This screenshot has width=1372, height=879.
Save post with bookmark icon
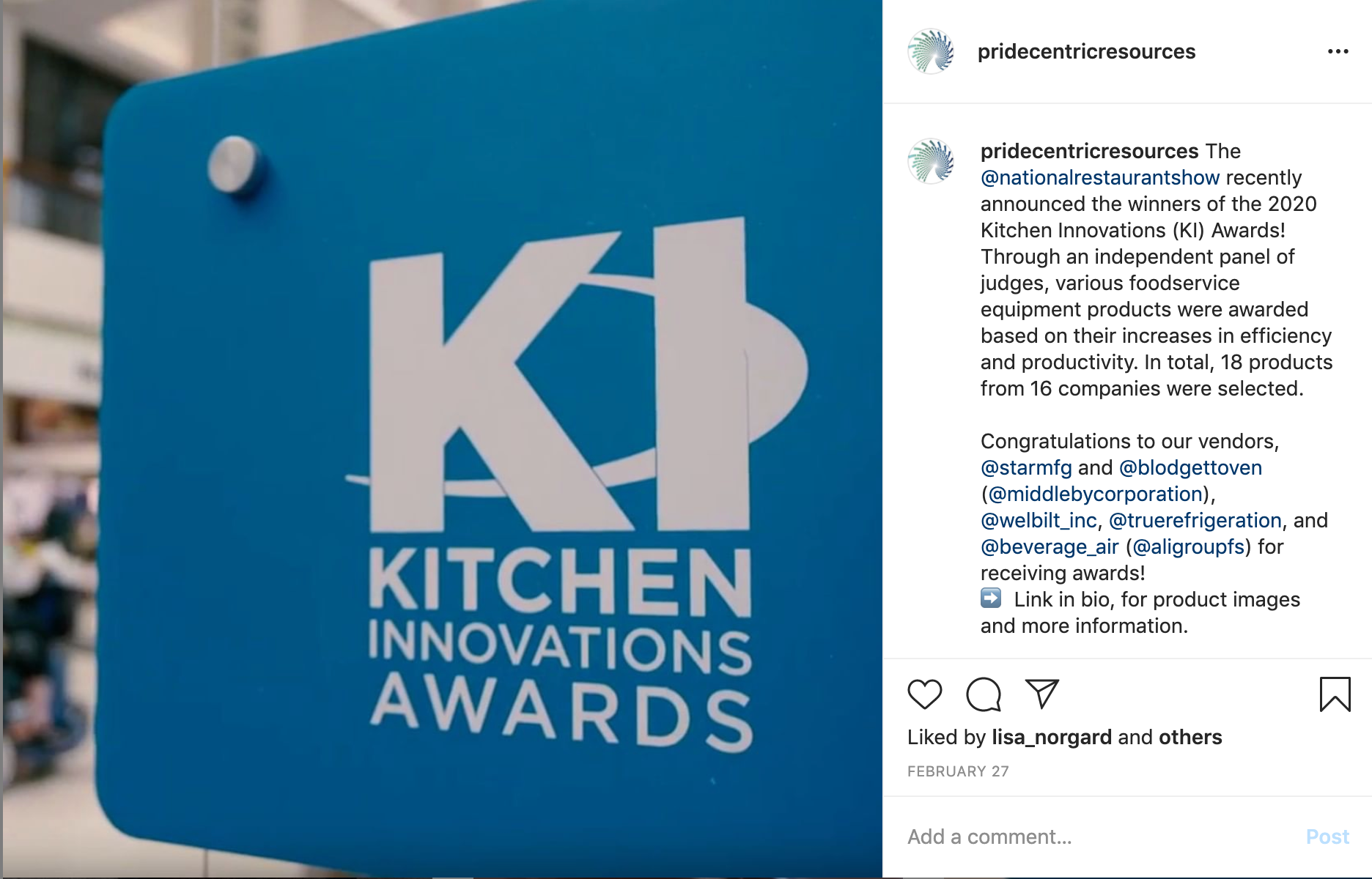point(1335,694)
